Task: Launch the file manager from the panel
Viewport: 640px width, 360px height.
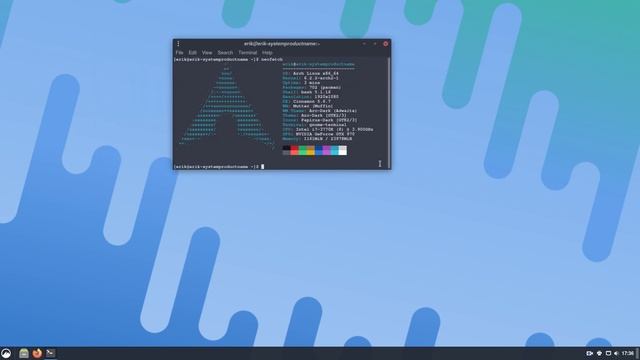Action: (24, 353)
